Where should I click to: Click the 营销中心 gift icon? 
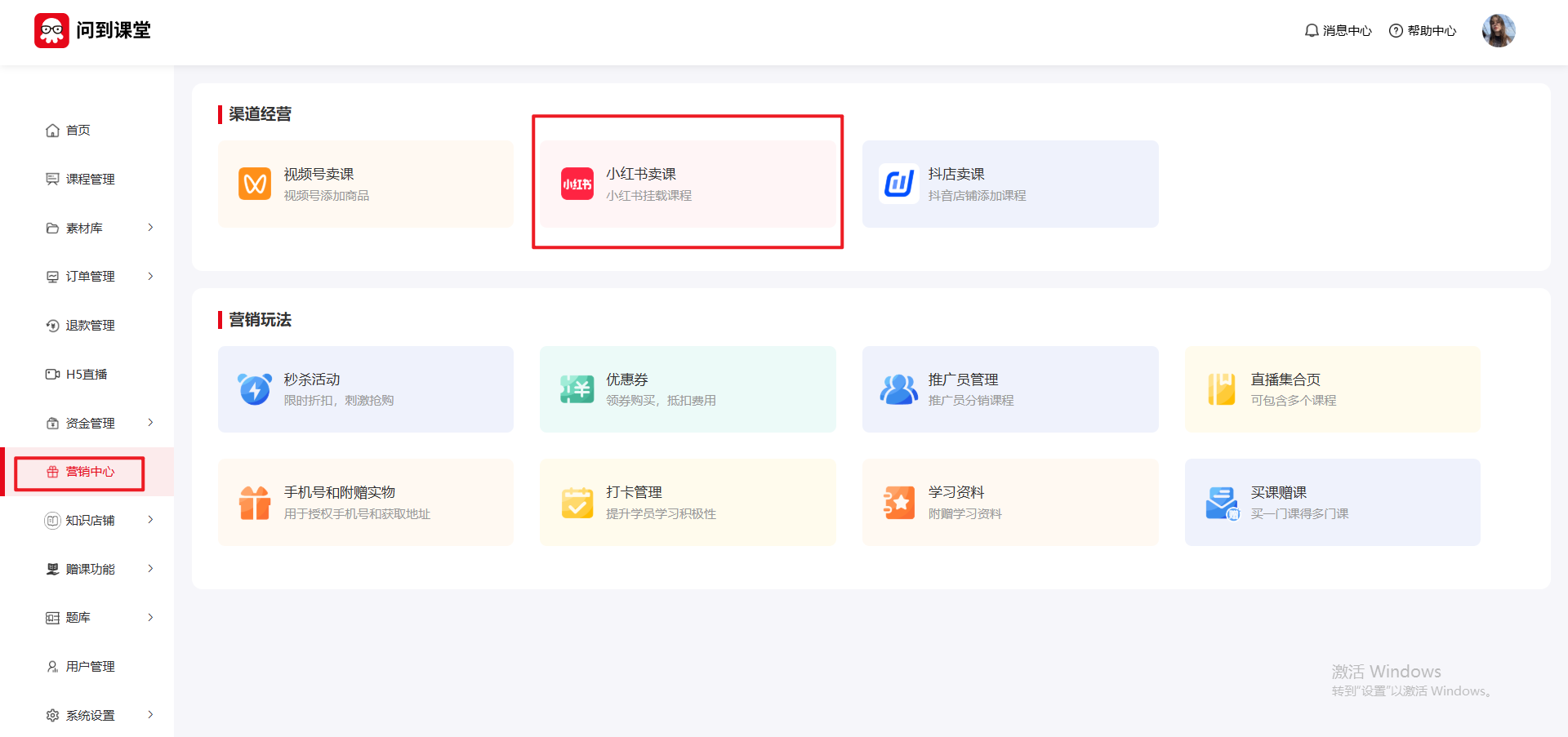click(x=52, y=472)
